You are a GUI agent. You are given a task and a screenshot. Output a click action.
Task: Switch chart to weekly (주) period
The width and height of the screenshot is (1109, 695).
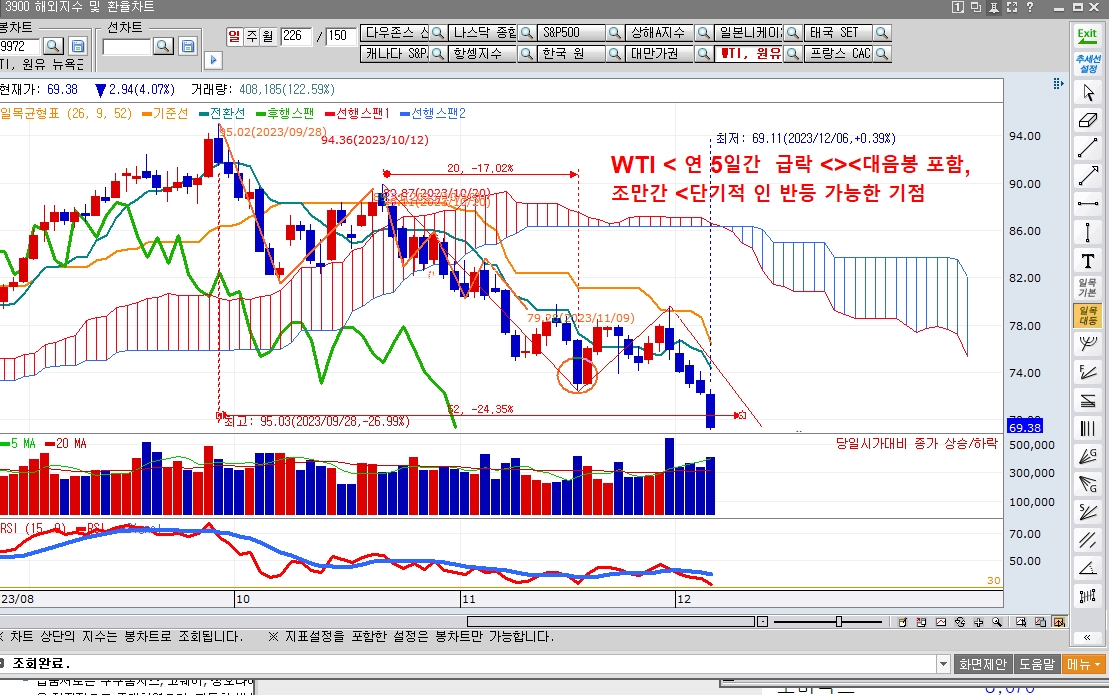pyautogui.click(x=251, y=36)
